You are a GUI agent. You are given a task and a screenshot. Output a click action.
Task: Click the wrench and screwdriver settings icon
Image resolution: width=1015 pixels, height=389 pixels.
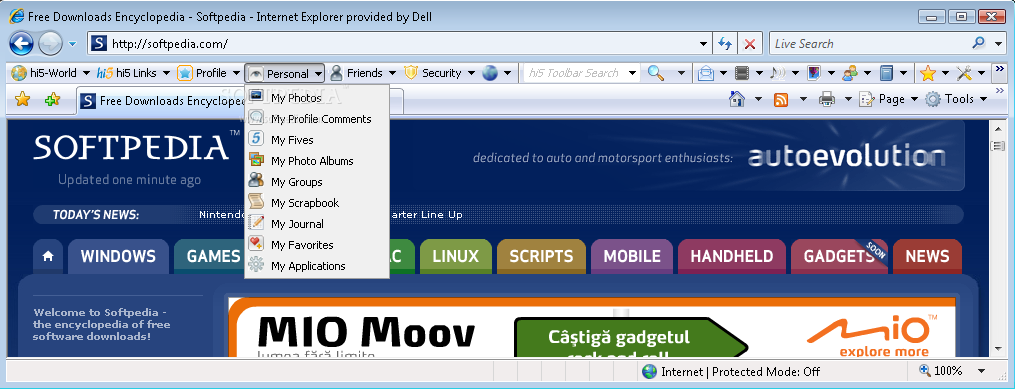tap(964, 73)
